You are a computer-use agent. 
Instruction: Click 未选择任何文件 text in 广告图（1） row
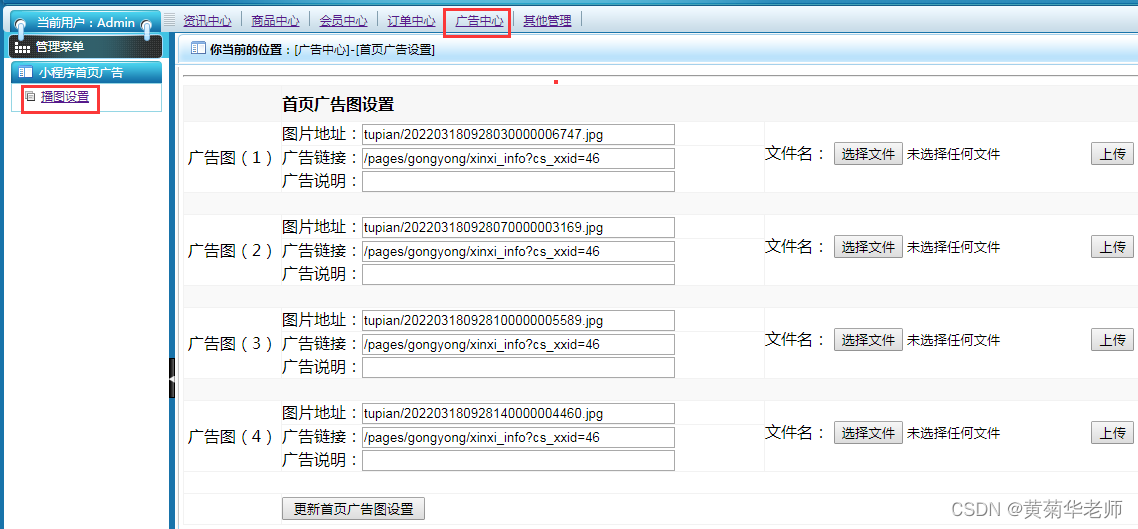click(x=954, y=154)
